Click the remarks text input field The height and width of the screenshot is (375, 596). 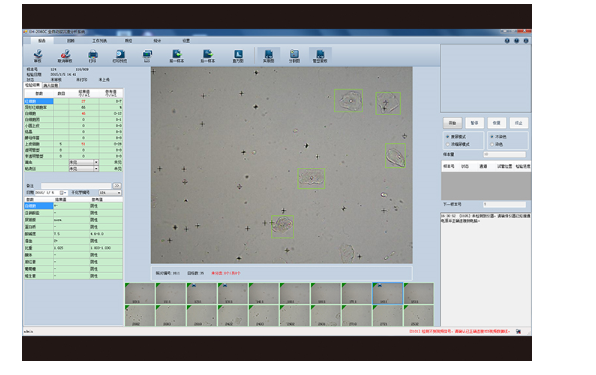[76, 186]
